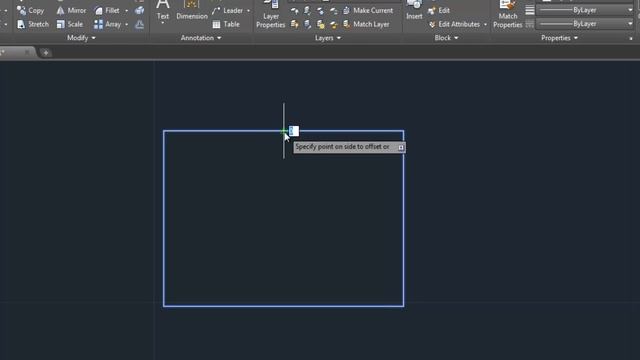Pick the Leader tool
The height and width of the screenshot is (360, 640).
228,11
